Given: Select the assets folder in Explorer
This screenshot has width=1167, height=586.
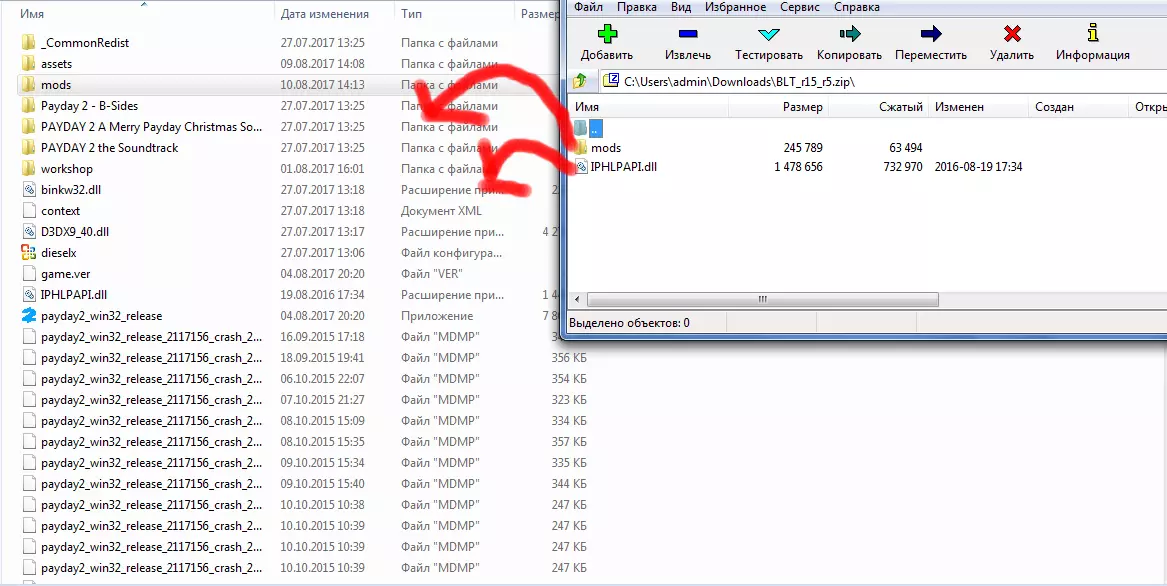Looking at the screenshot, I should point(57,64).
